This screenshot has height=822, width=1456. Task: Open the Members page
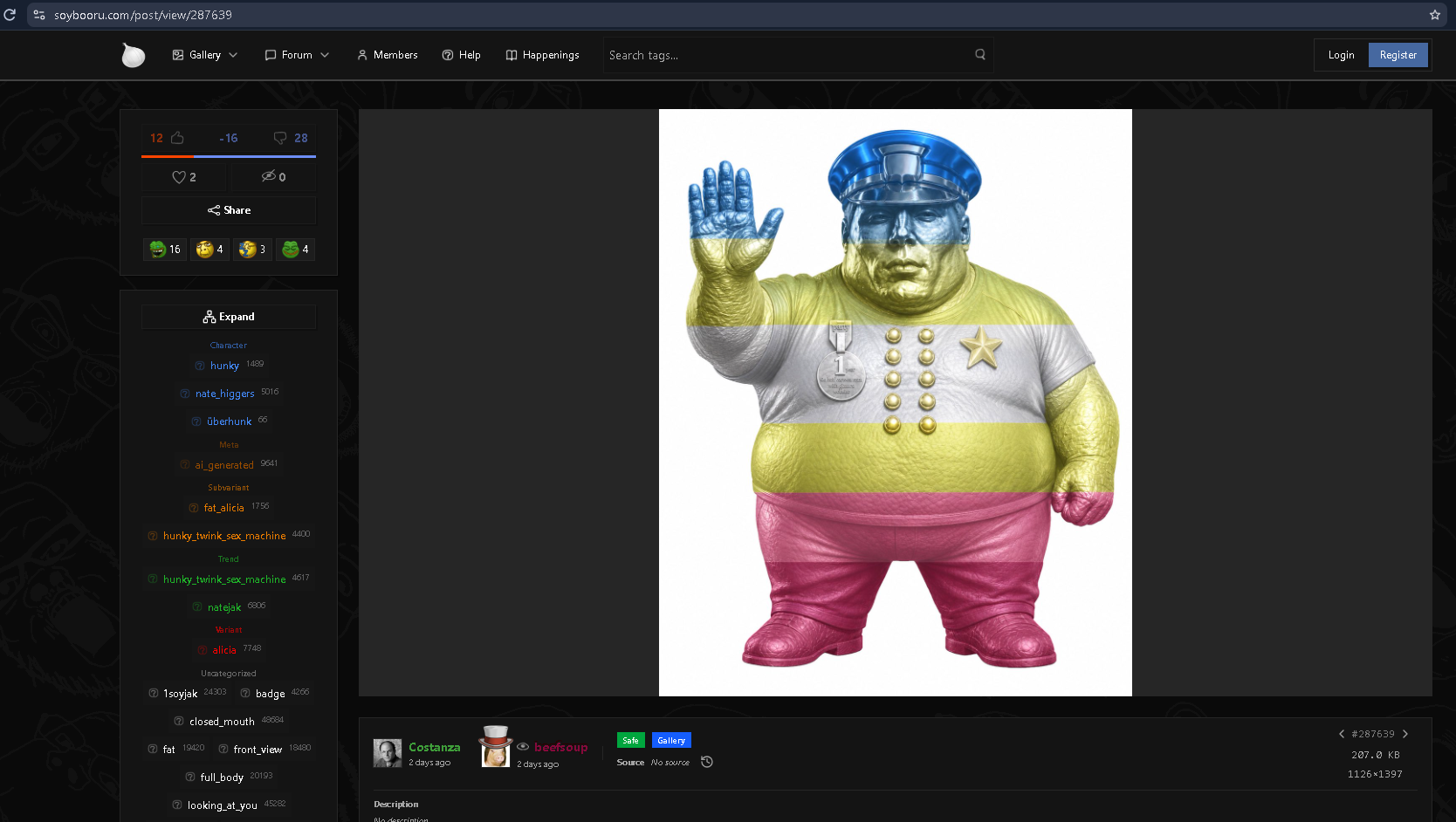tap(388, 55)
